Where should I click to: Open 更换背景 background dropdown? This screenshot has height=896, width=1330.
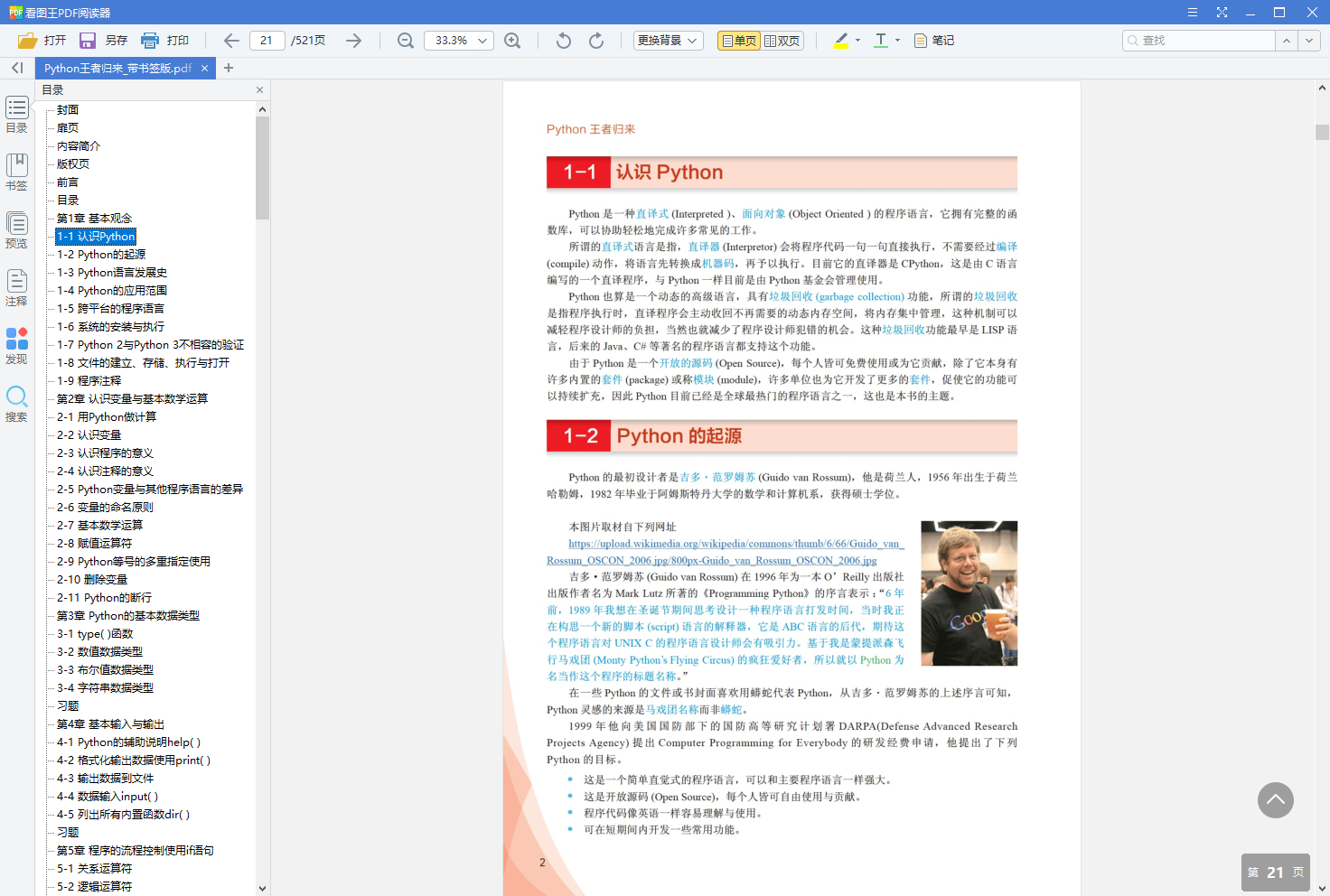(669, 41)
